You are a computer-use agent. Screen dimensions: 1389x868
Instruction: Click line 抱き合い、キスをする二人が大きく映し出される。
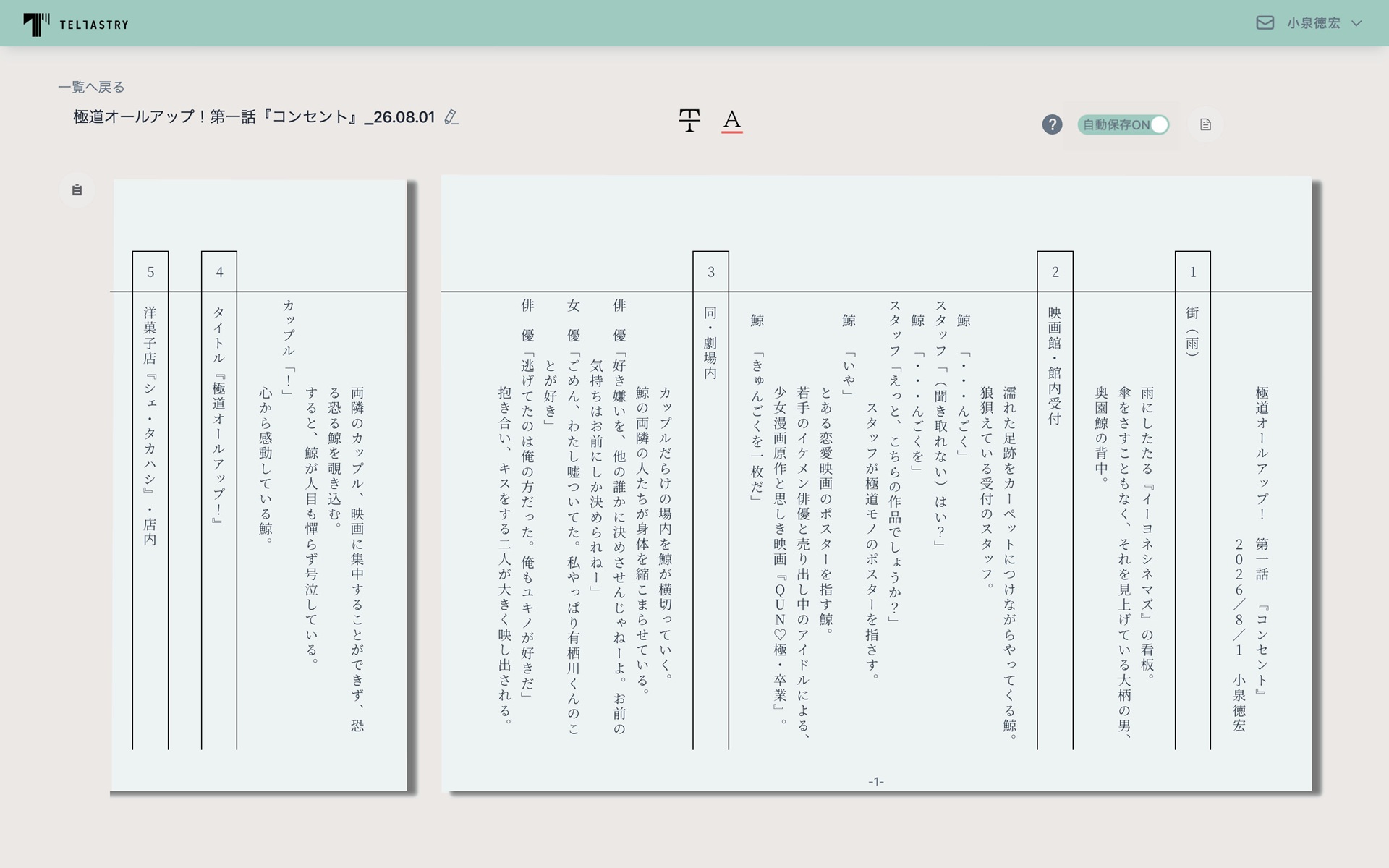point(504,555)
